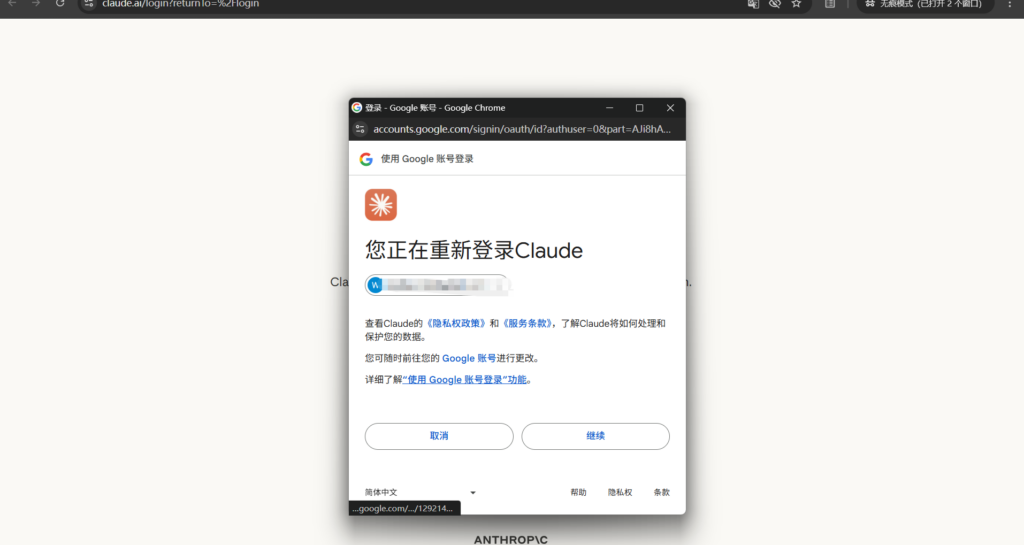Follow the "使用 Google 账号登录"功能 link

pos(465,380)
